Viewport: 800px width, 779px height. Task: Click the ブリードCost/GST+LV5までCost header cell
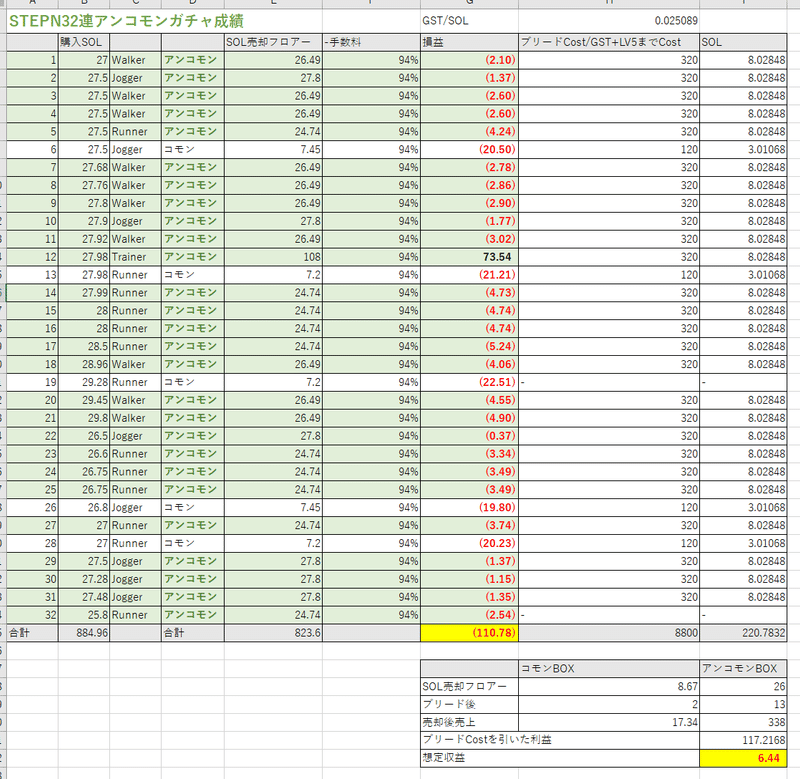609,42
